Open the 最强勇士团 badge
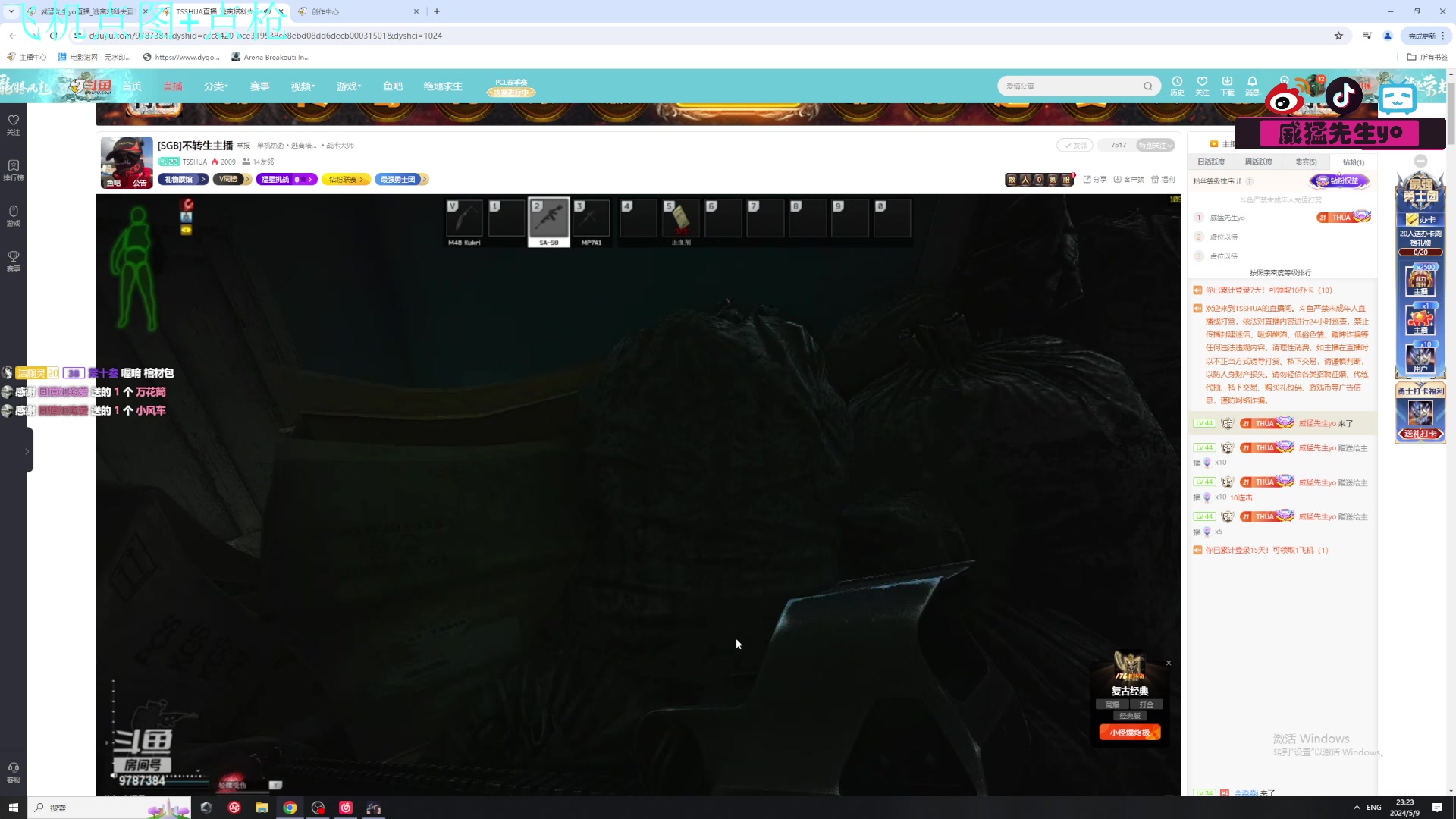The image size is (1456, 819). point(401,180)
